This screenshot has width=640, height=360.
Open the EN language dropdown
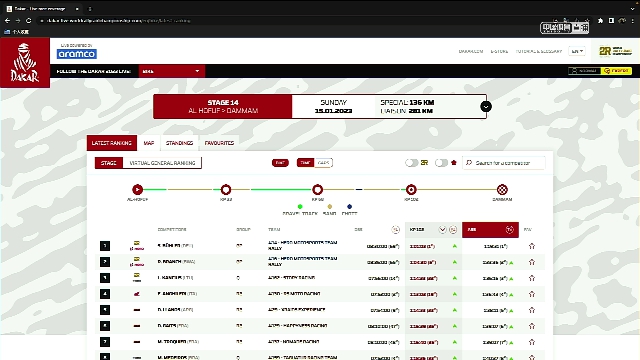(577, 51)
